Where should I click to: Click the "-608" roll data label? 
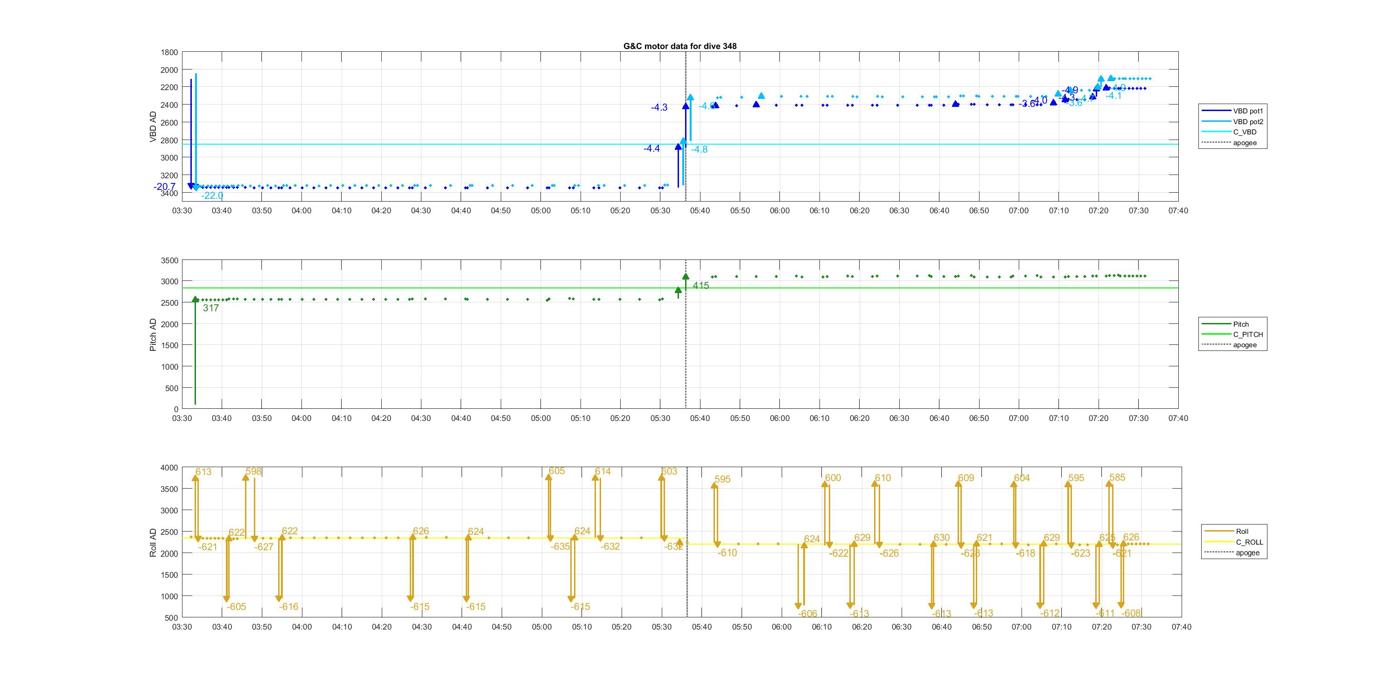tap(1132, 613)
